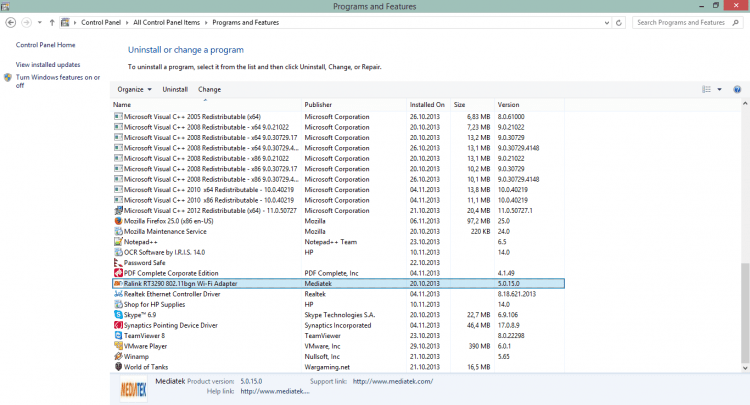Screen dimensions: 750x405
Task: Open the mediatek.com support link
Action: (x=393, y=381)
